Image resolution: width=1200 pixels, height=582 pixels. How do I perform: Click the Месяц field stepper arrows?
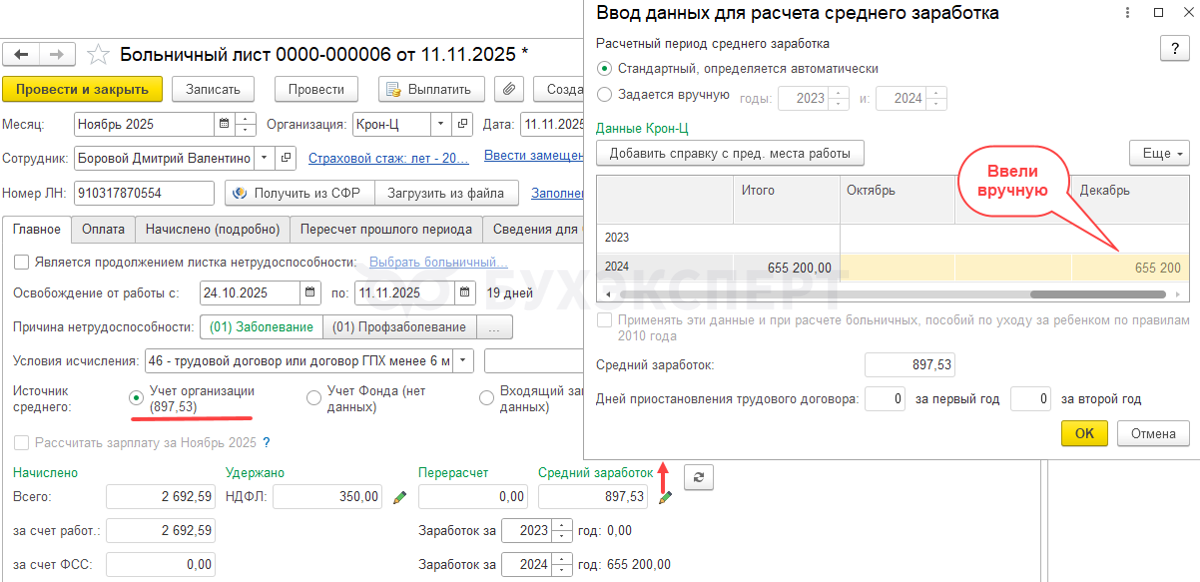pos(245,125)
